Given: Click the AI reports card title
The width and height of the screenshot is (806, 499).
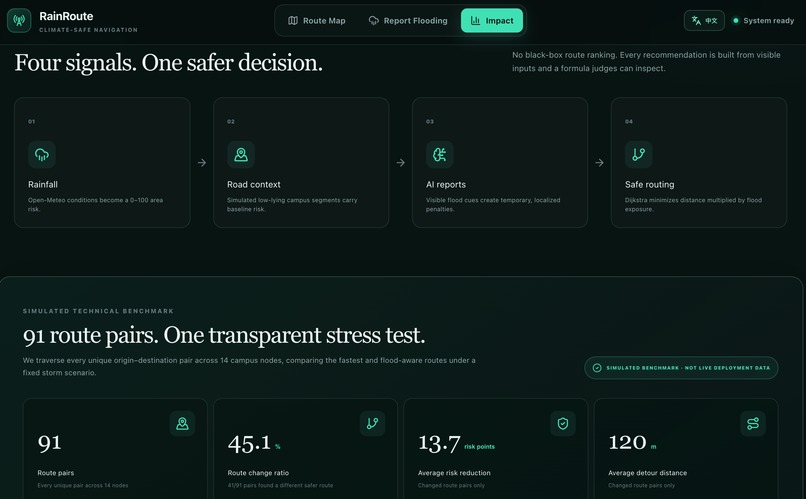Looking at the screenshot, I should (446, 184).
